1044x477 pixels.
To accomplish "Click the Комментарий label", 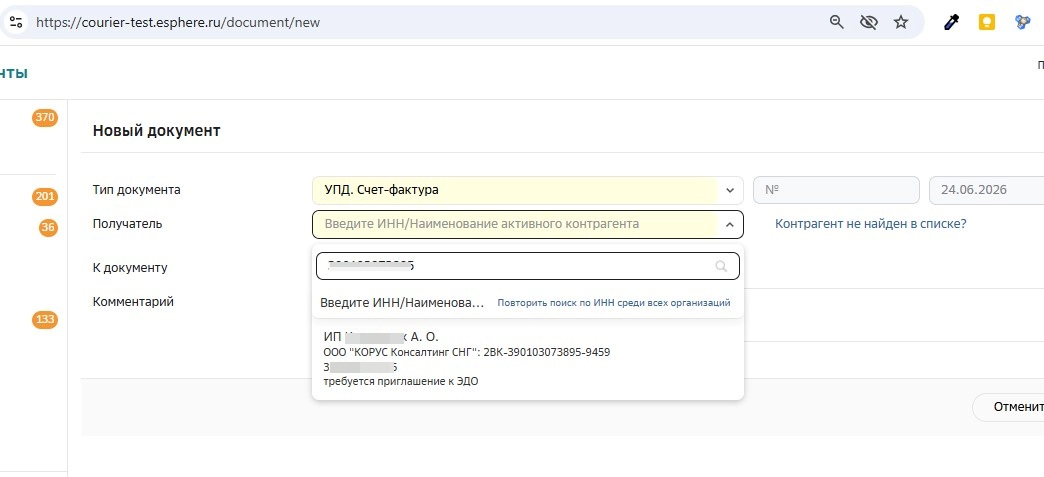I will click(x=133, y=302).
